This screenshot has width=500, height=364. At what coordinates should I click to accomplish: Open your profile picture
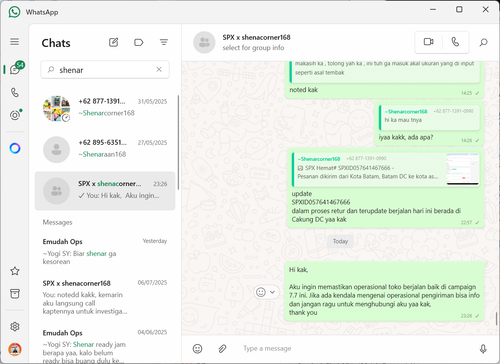click(x=15, y=349)
